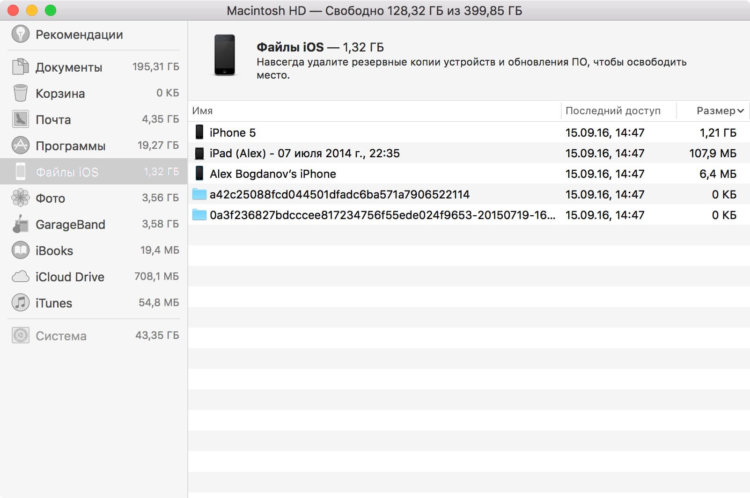Click the iBooks book icon

point(20,250)
